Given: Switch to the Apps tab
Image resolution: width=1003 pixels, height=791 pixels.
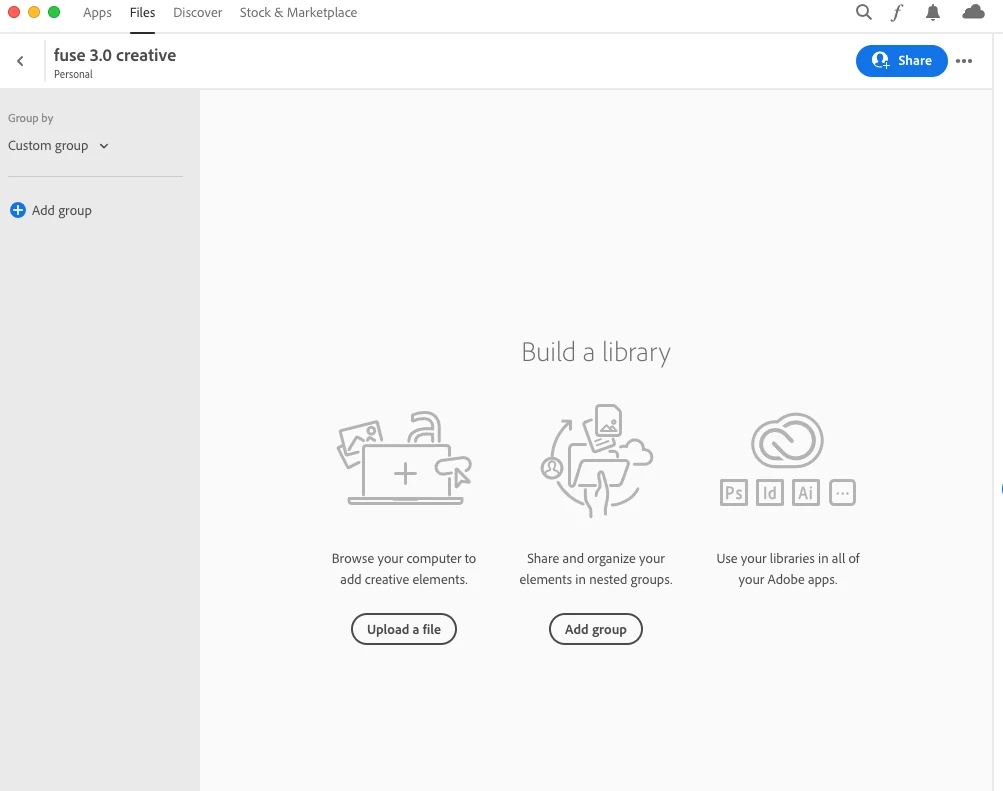Looking at the screenshot, I should click(x=97, y=13).
